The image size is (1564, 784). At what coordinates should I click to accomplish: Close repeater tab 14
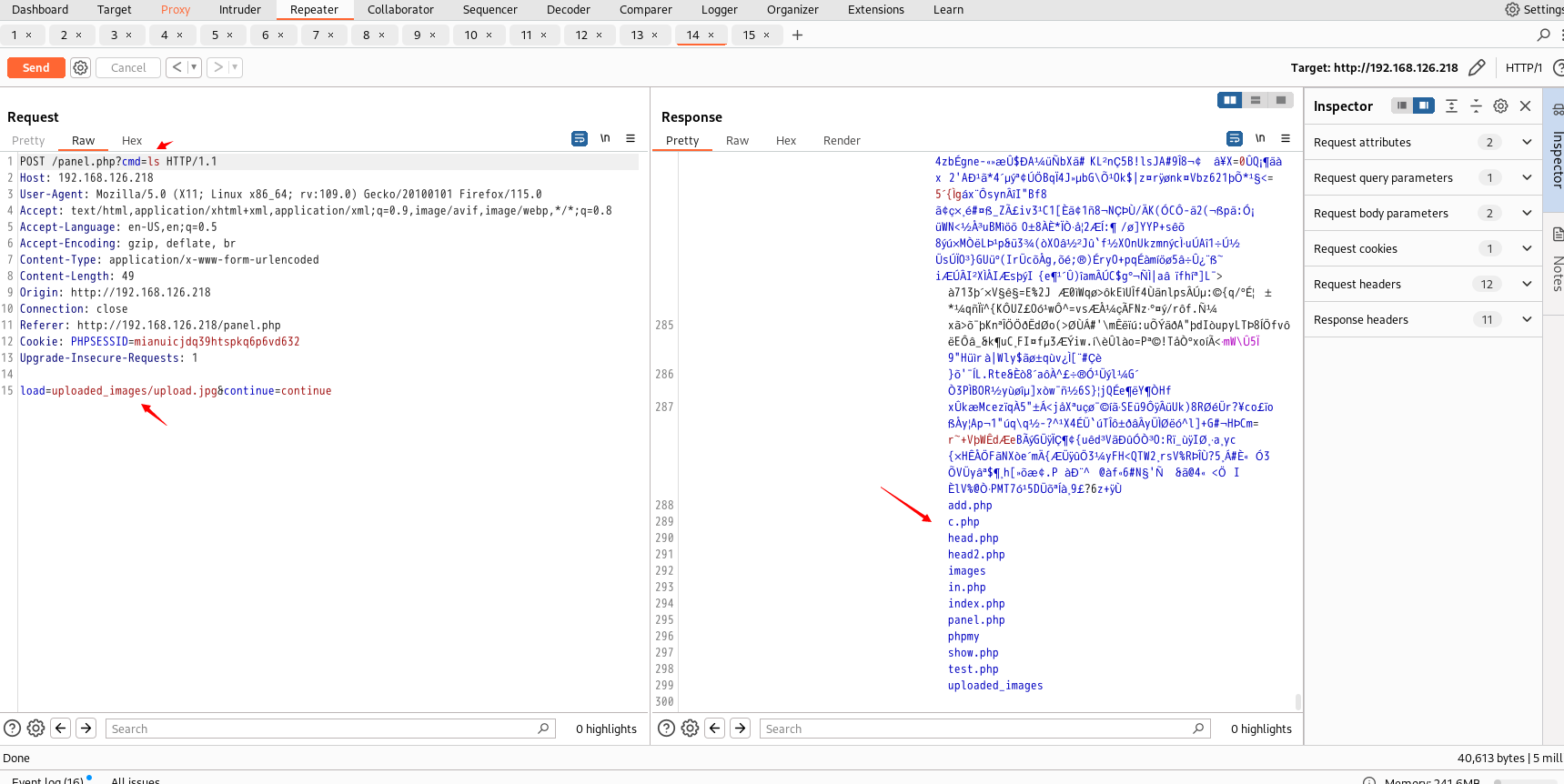711,35
